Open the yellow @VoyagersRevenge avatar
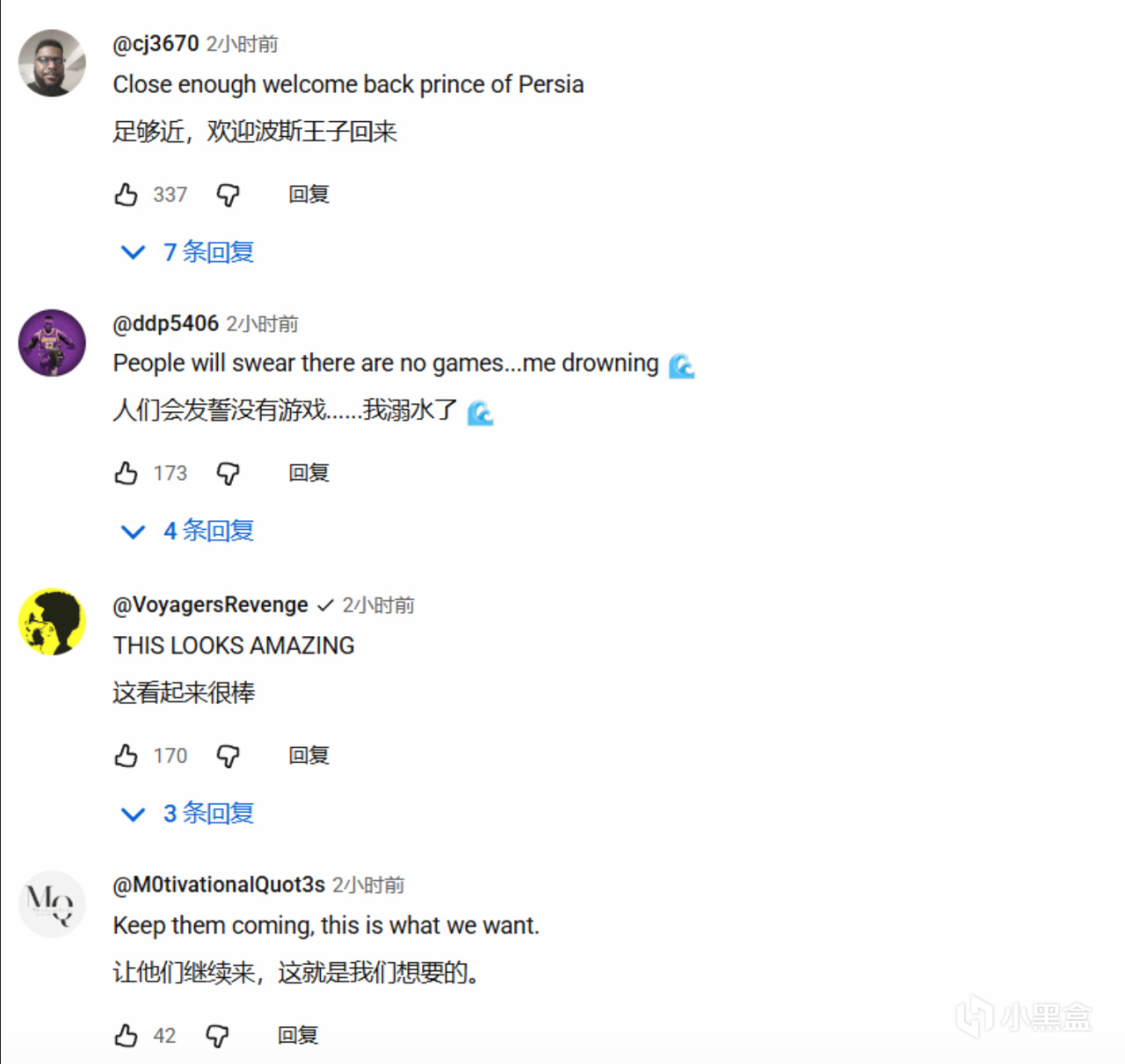The image size is (1125, 1064). tap(53, 622)
